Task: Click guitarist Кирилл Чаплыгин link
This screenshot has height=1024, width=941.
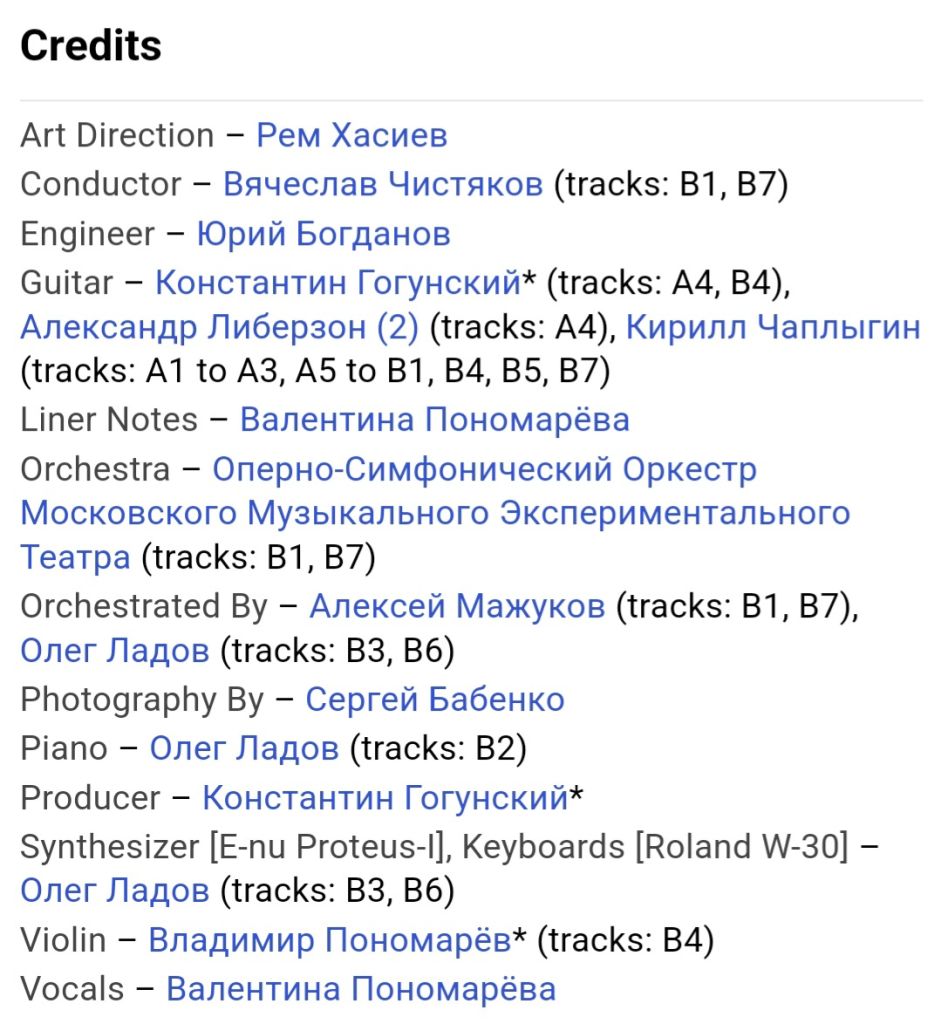Action: [x=773, y=327]
